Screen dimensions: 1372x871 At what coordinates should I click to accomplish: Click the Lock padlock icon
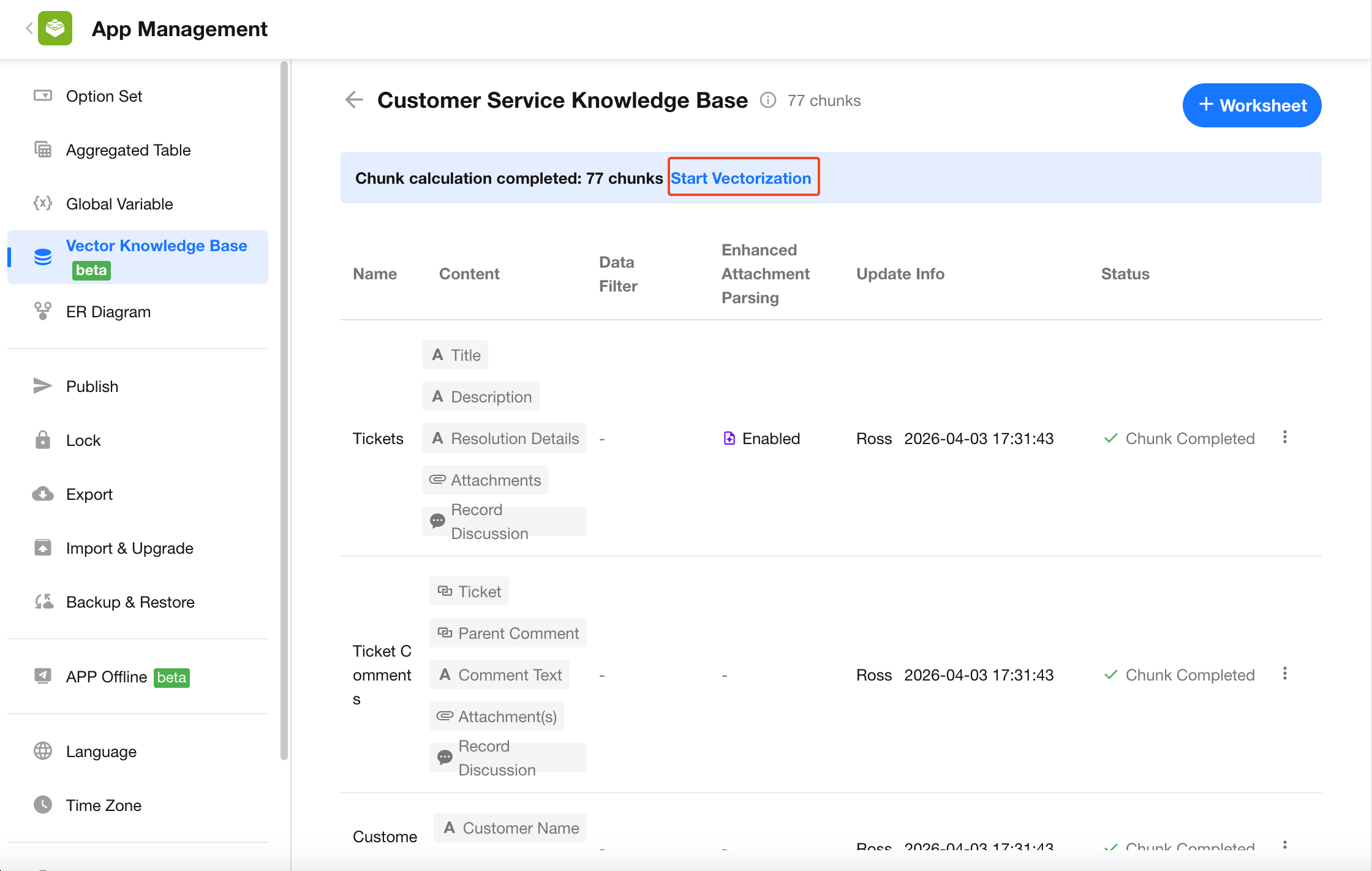pos(42,440)
